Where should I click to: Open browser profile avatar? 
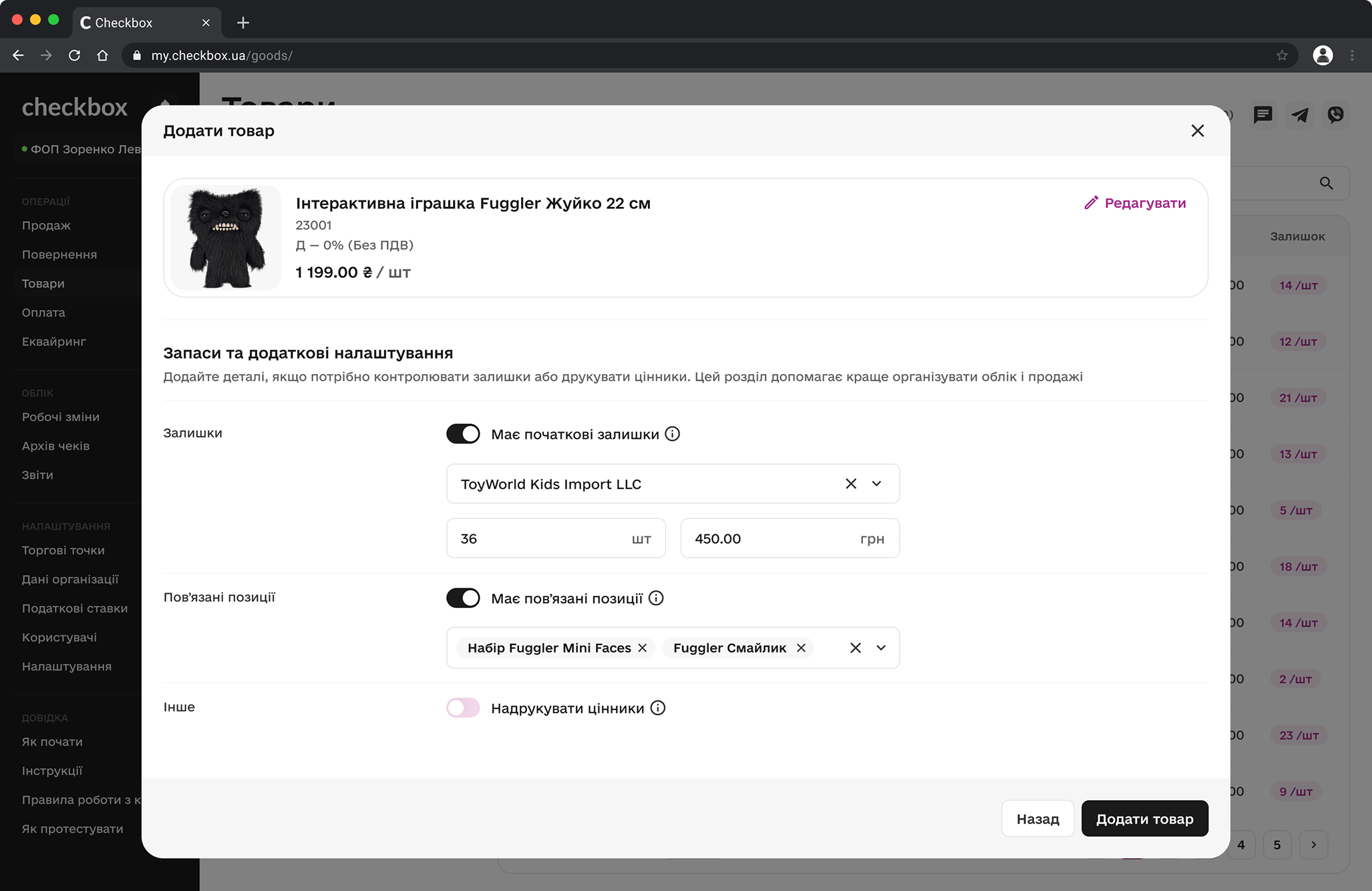1323,55
